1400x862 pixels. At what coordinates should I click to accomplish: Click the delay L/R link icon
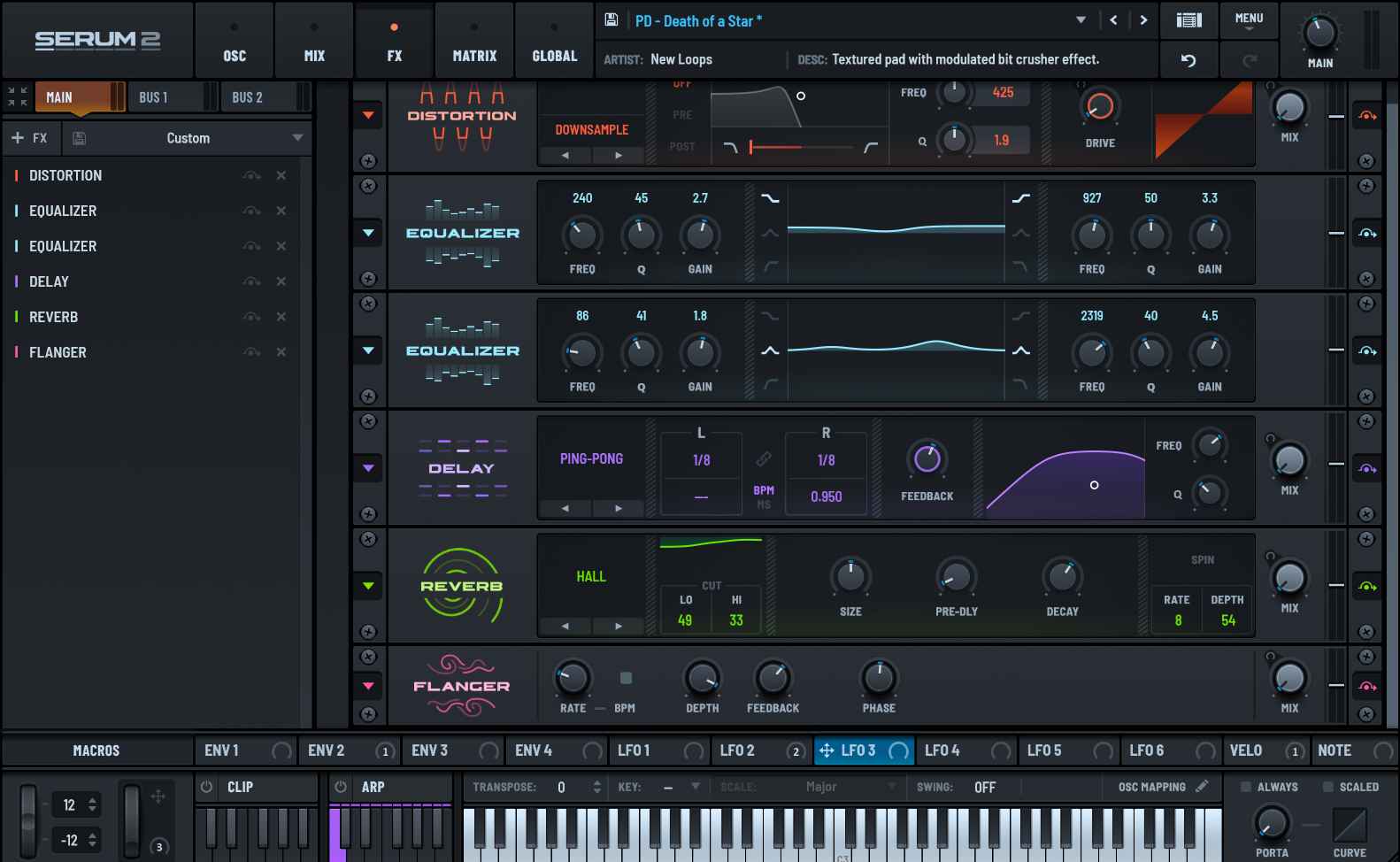click(x=763, y=458)
